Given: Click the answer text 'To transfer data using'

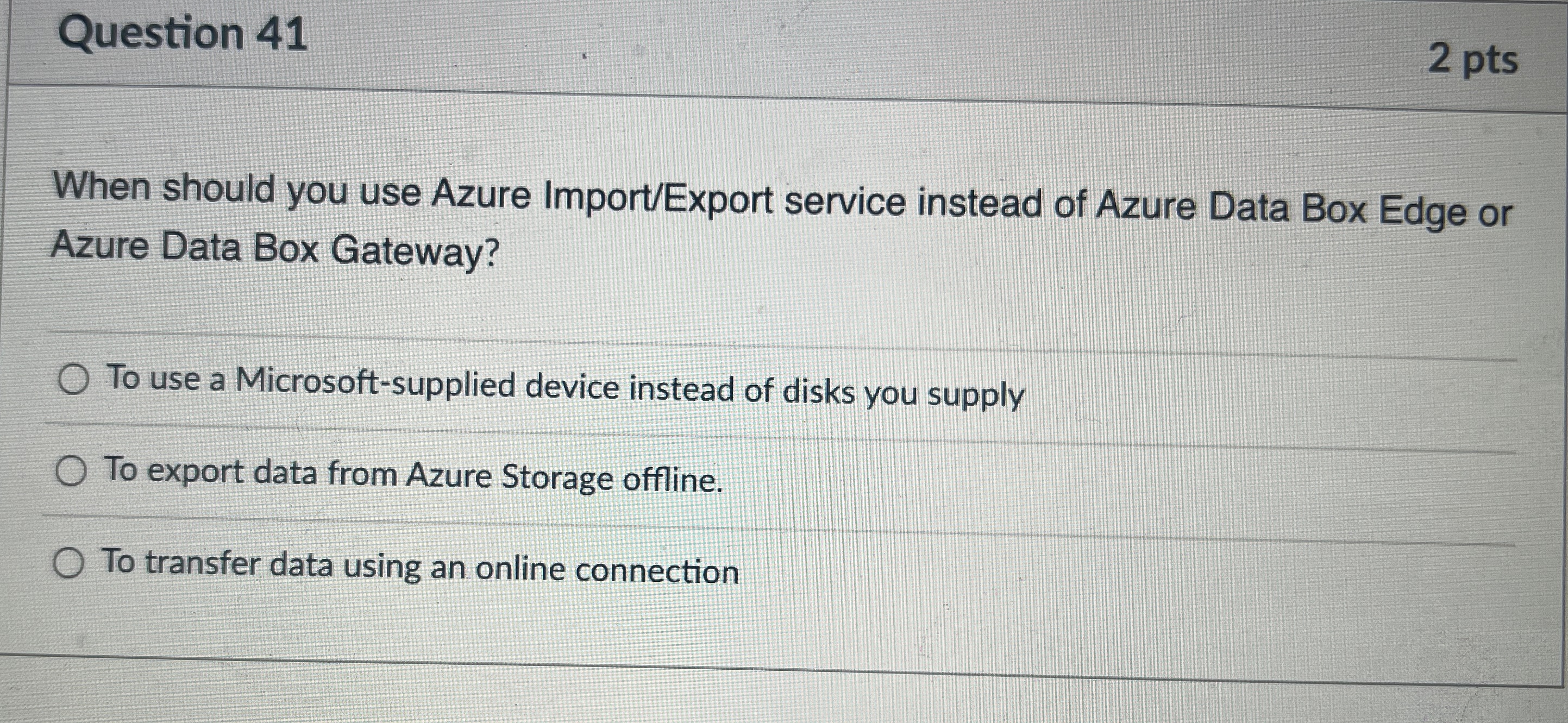Looking at the screenshot, I should pos(420,566).
